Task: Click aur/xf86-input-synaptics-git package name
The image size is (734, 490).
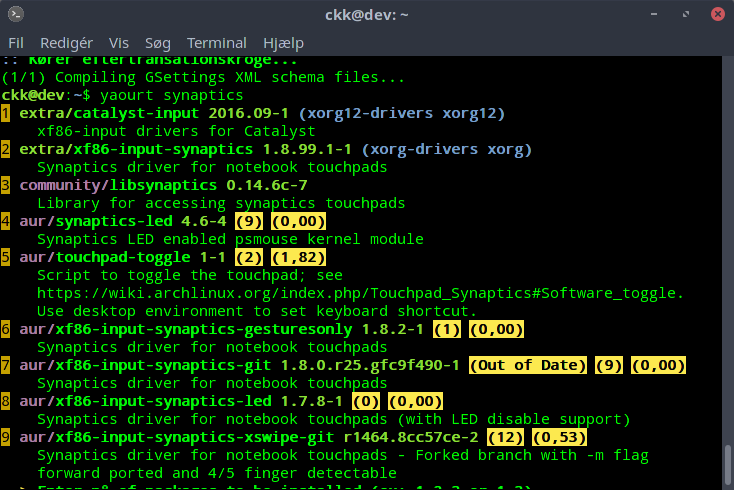Action: click(145, 366)
